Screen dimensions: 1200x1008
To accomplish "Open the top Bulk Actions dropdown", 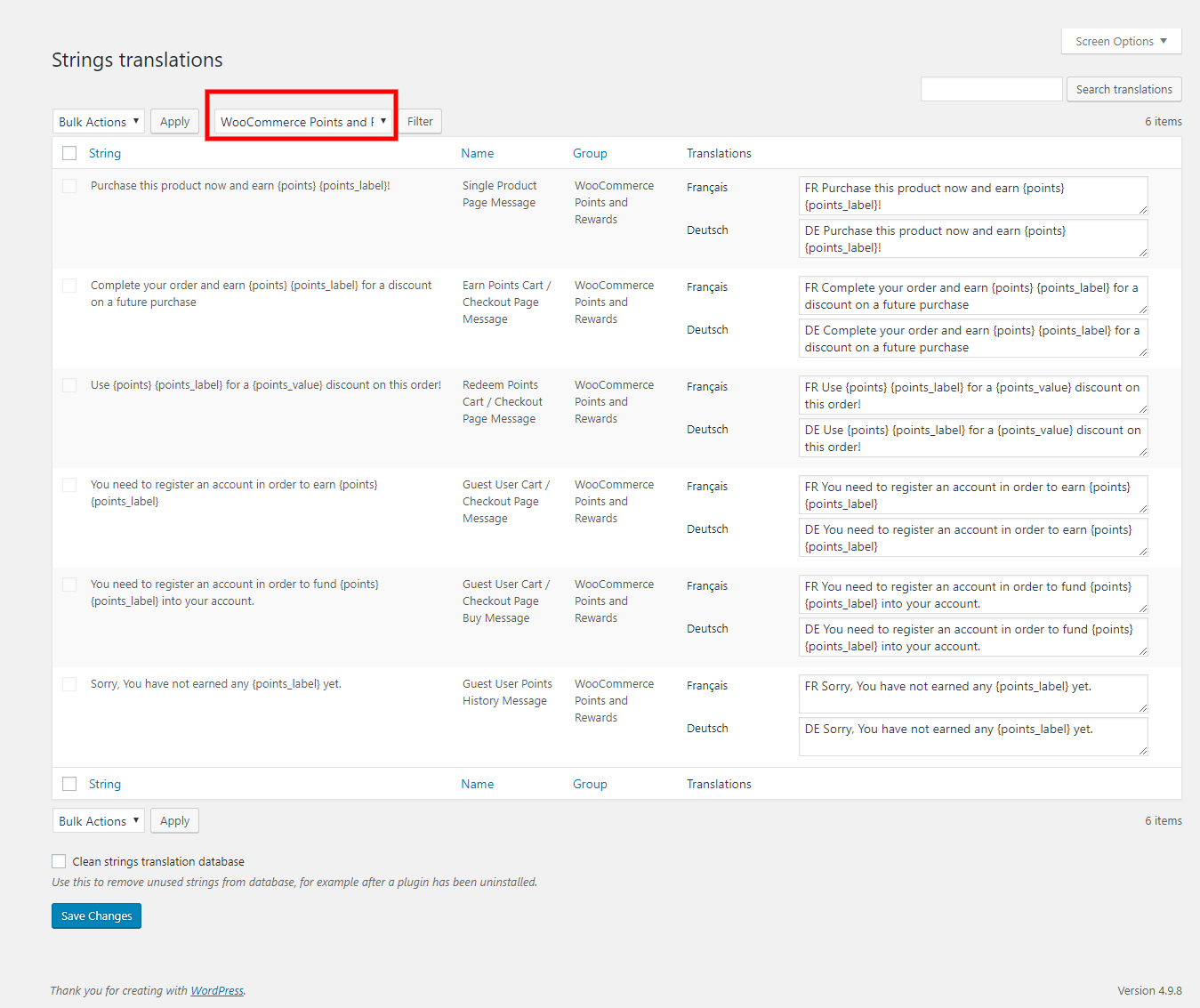I will pyautogui.click(x=99, y=122).
